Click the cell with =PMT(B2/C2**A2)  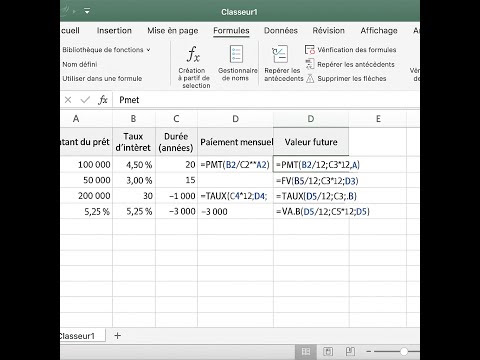click(x=235, y=165)
